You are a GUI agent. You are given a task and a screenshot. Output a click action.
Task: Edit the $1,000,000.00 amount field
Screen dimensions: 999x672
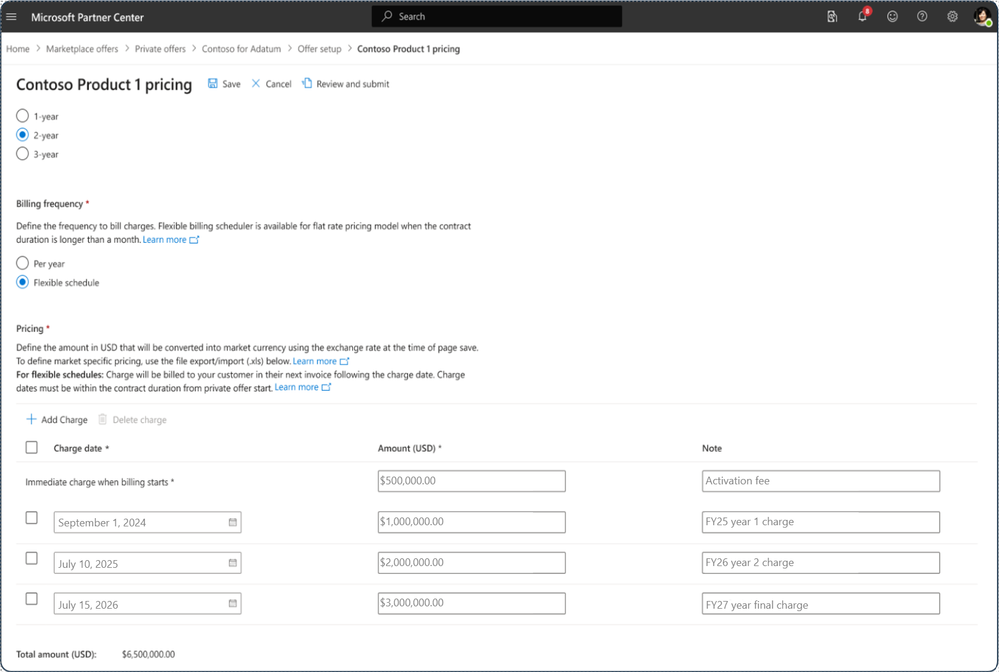point(471,522)
